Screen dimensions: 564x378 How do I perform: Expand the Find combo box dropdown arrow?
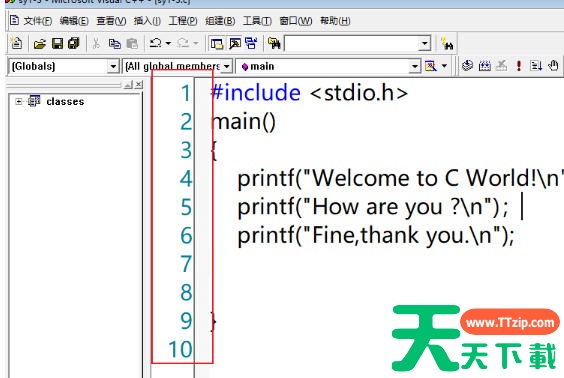coord(424,44)
